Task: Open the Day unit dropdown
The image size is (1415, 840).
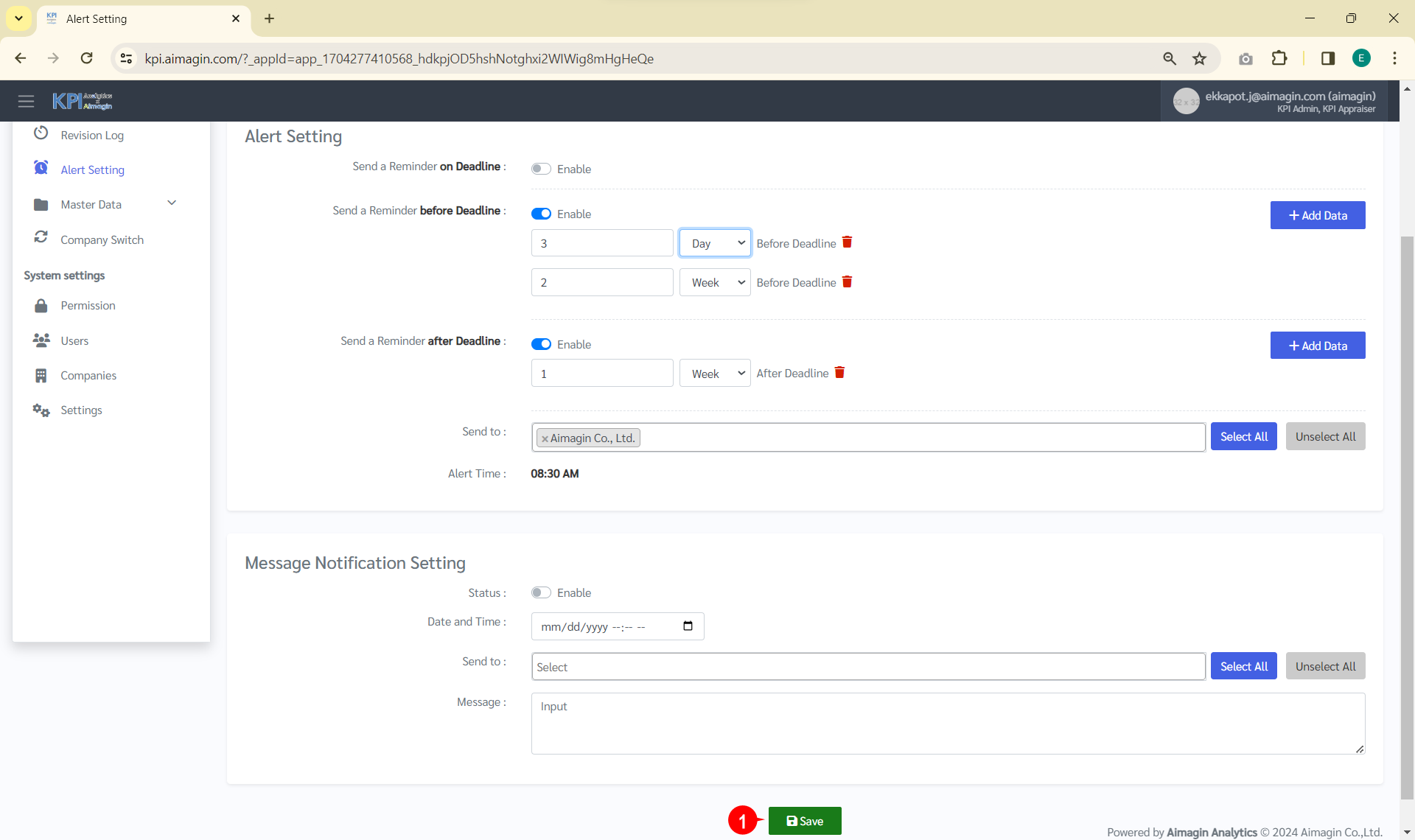Action: coord(714,243)
